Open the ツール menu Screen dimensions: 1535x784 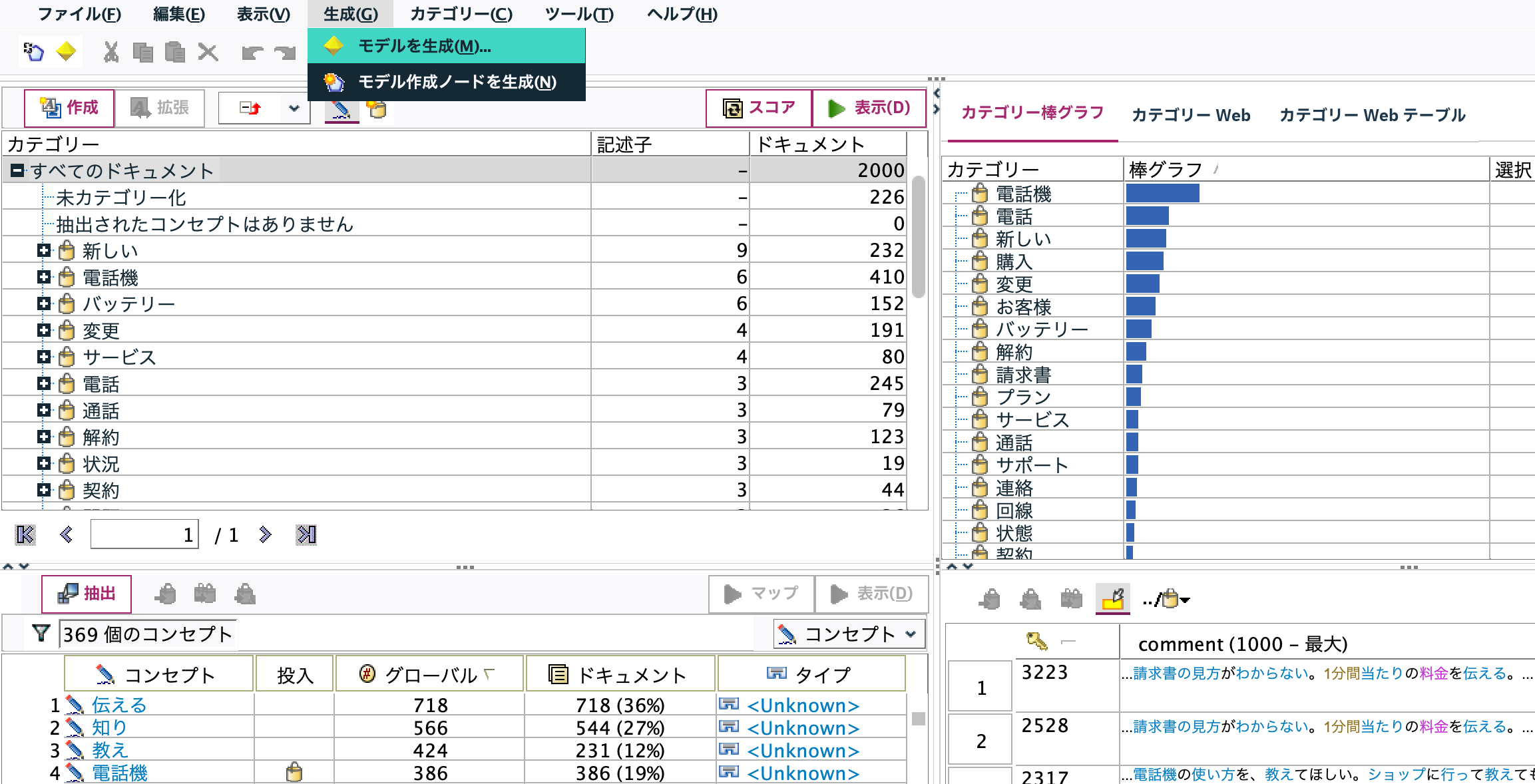[579, 14]
